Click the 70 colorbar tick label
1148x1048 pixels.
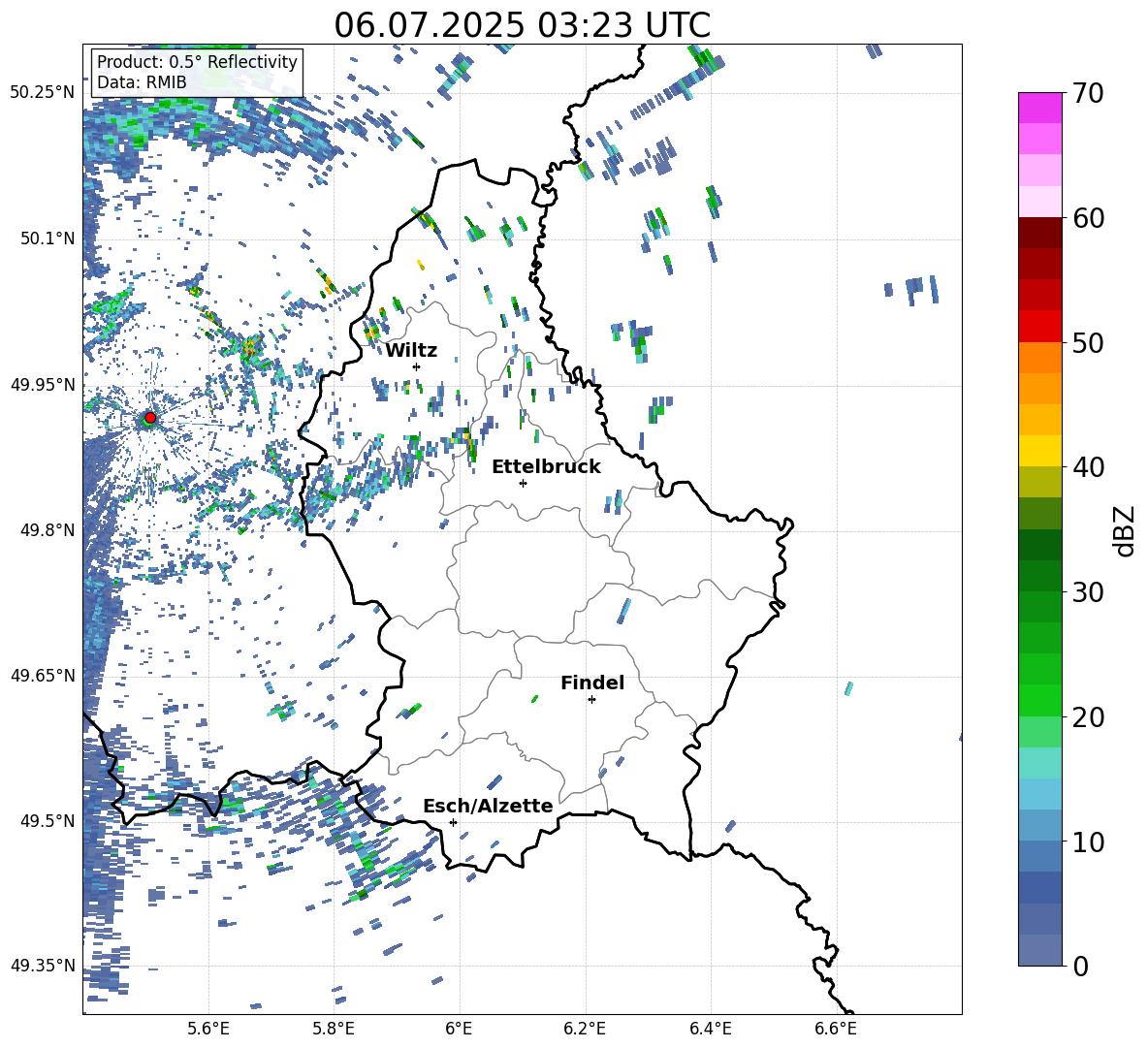[x=1088, y=93]
